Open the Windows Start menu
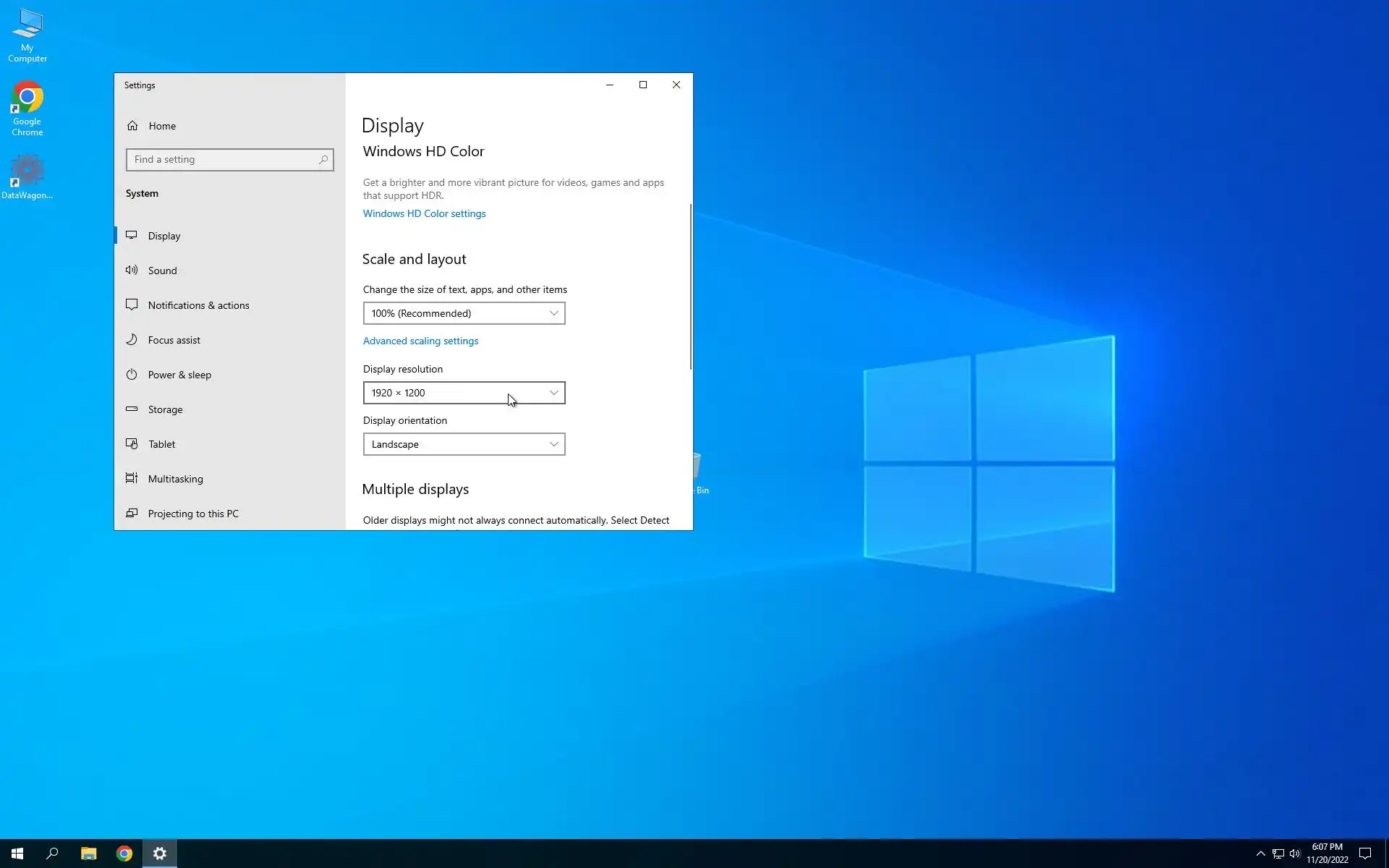1389x868 pixels. coord(17,854)
